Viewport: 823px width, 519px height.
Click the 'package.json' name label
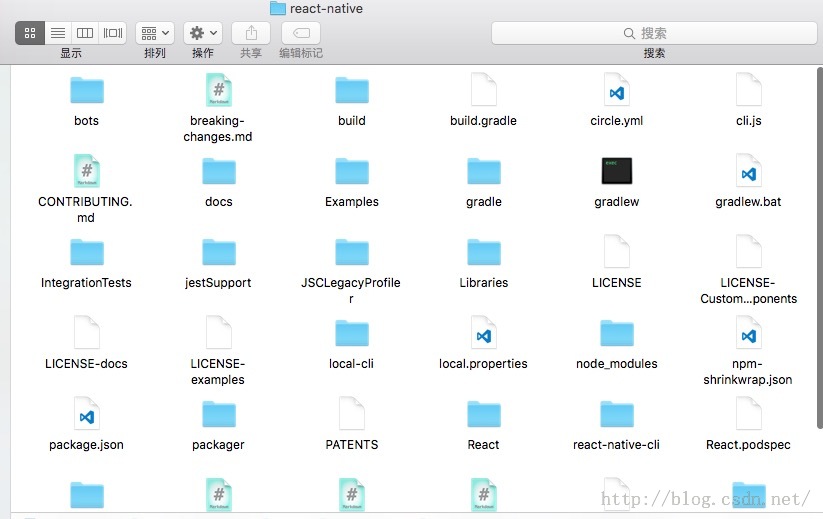click(x=87, y=445)
